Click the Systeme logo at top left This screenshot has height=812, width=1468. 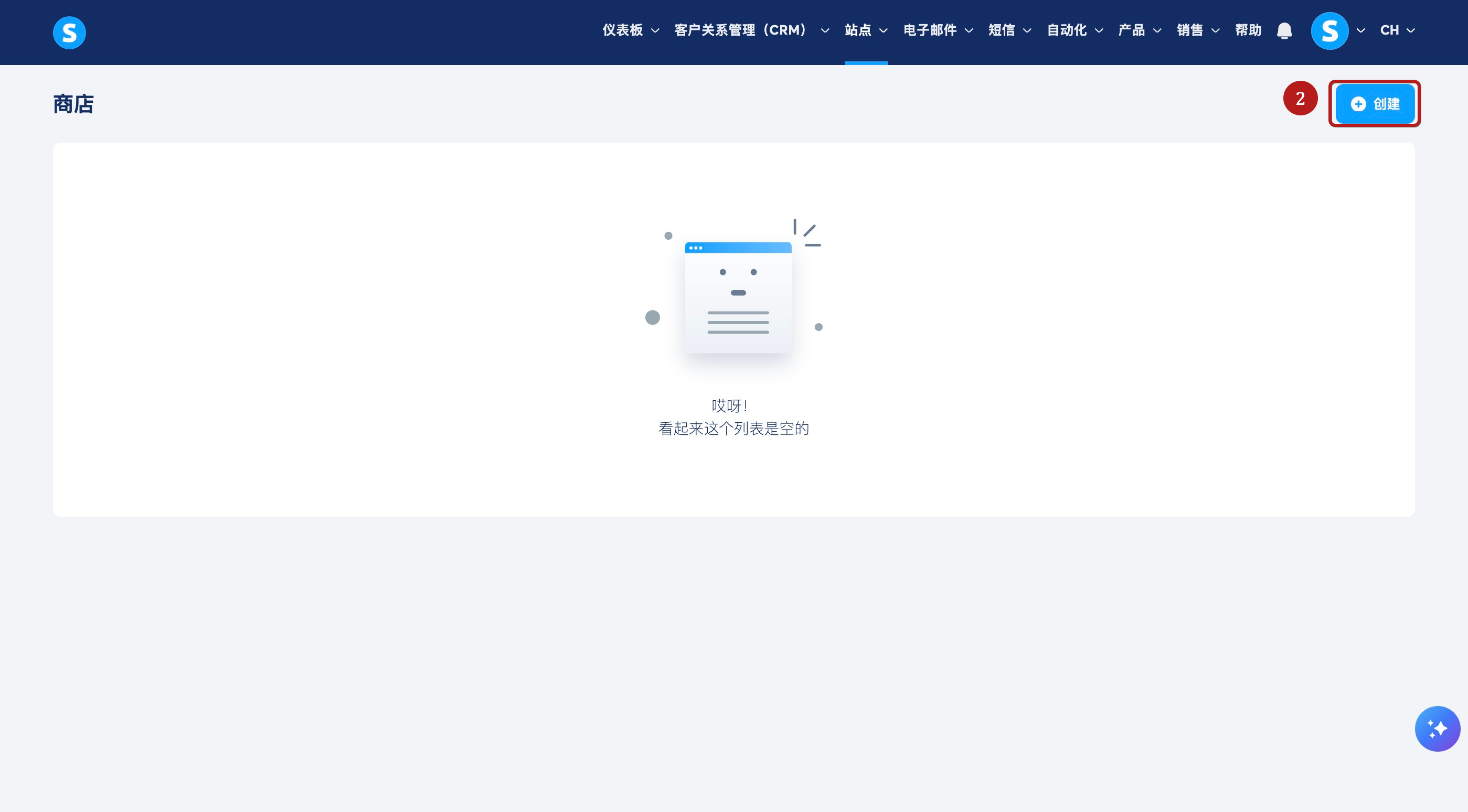(x=69, y=33)
